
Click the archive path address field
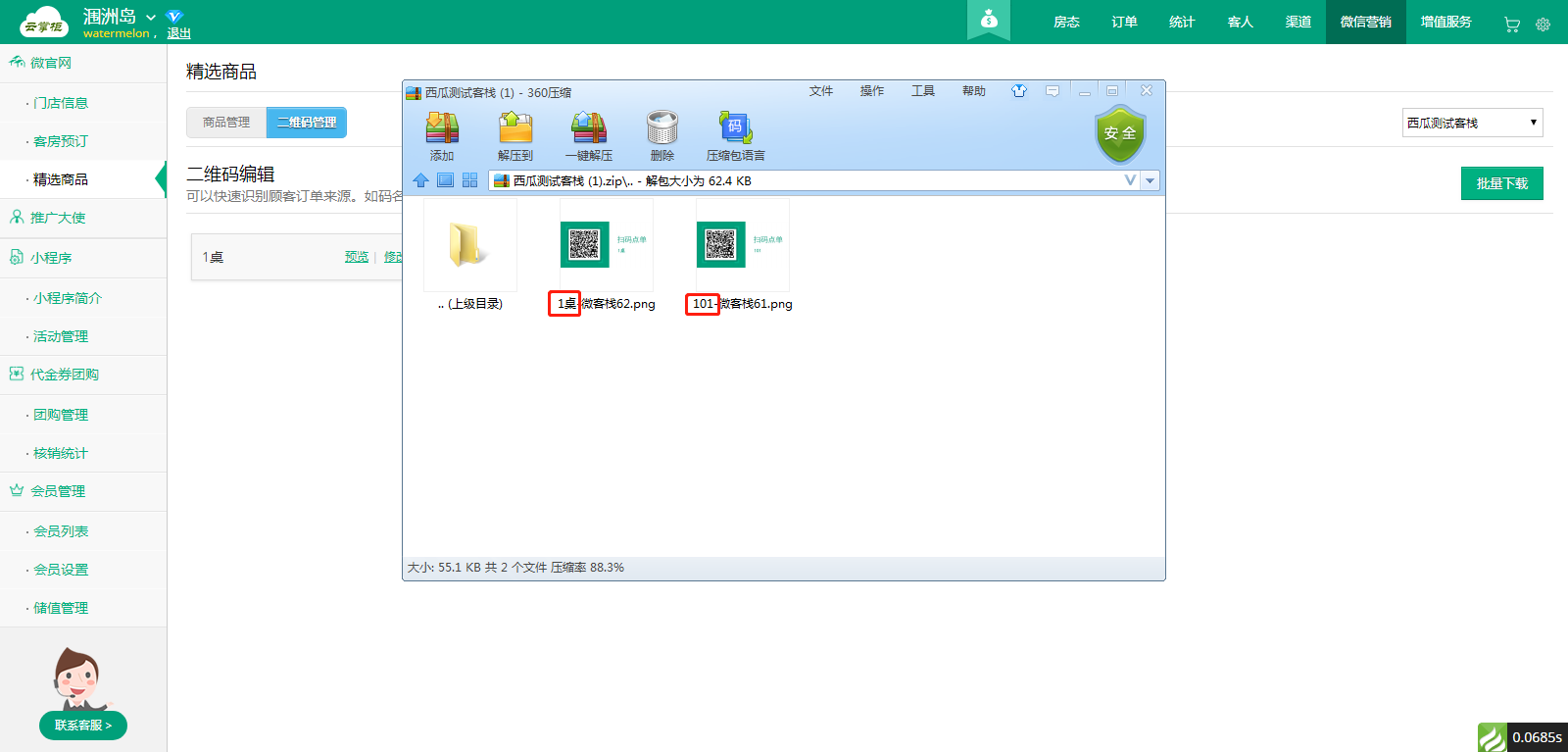tap(813, 180)
